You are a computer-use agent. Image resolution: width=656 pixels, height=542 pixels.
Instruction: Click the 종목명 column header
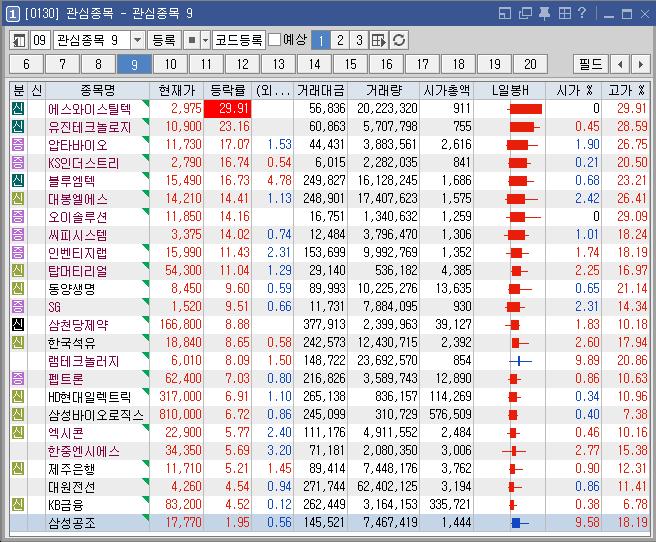[x=97, y=90]
